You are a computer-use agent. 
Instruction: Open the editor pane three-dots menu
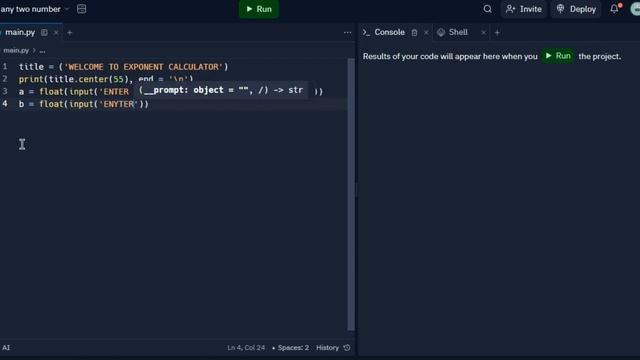(347, 32)
